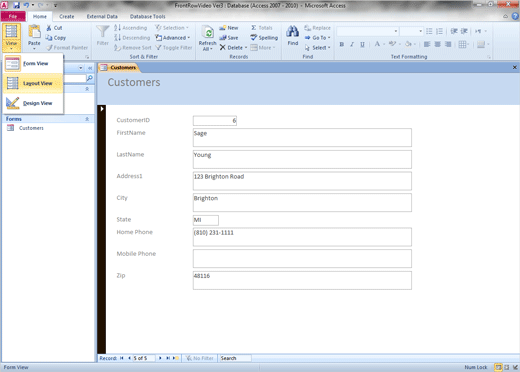
Task: Click Toggle Filter
Action: pos(174,48)
